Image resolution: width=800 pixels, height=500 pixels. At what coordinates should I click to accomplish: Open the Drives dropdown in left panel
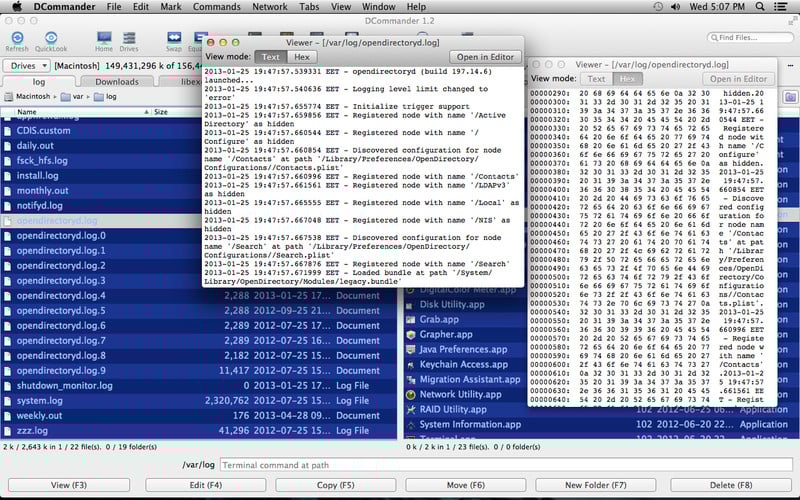click(27, 66)
